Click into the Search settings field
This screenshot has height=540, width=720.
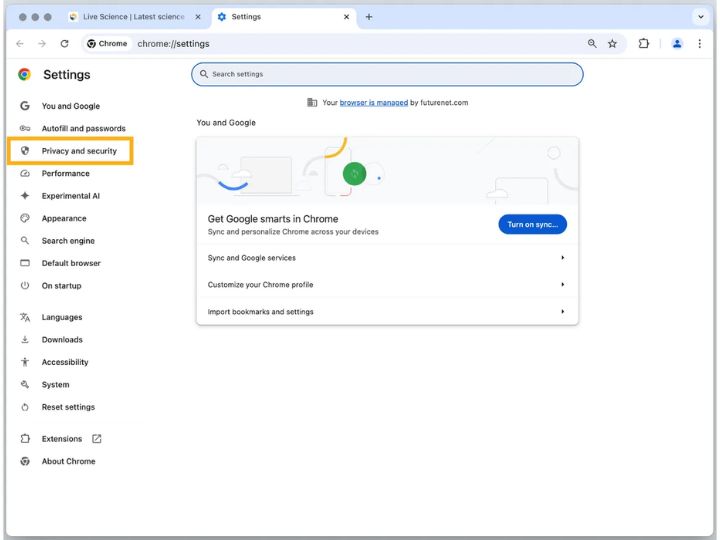pos(387,74)
